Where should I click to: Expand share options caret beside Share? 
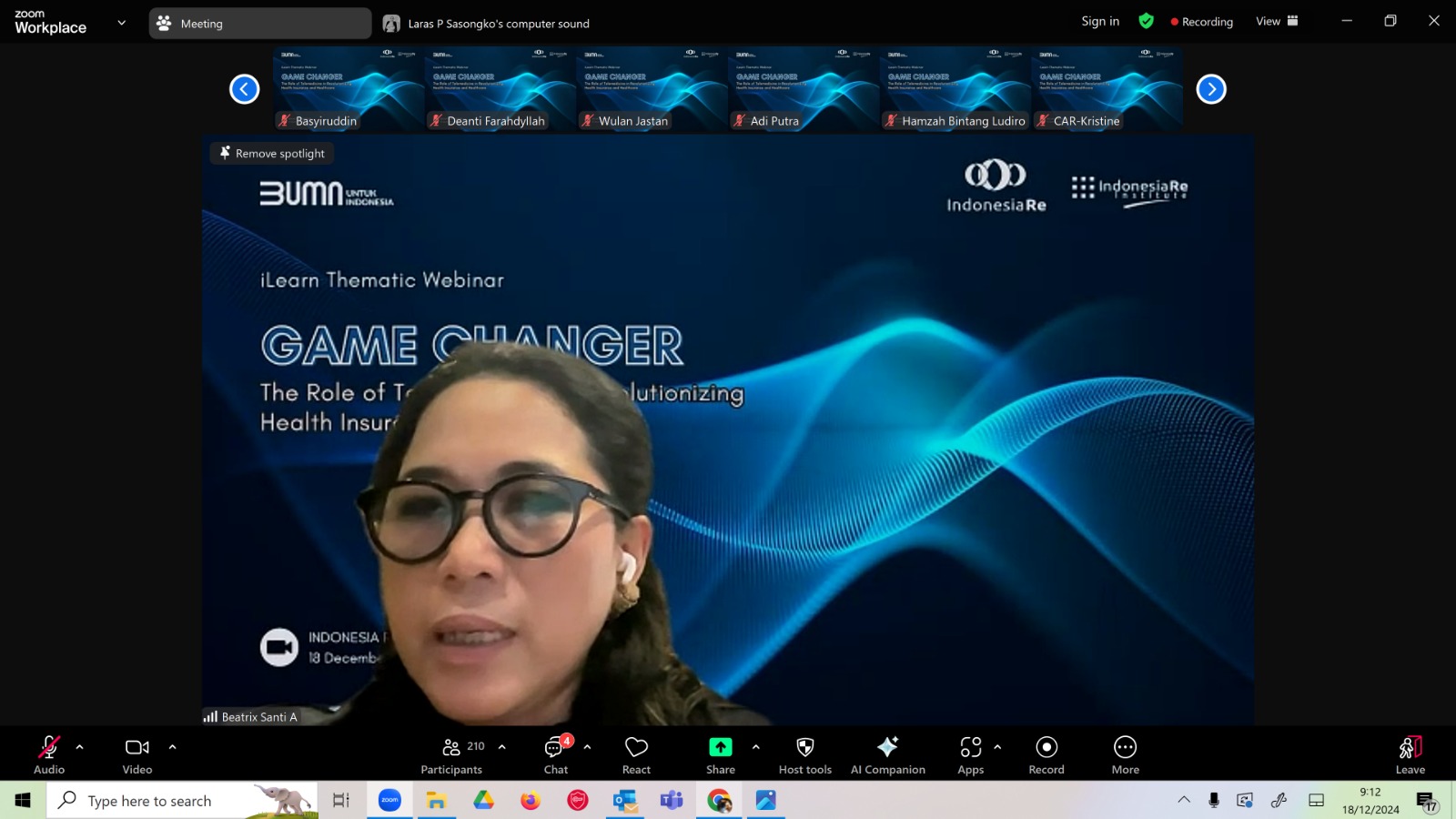click(756, 747)
